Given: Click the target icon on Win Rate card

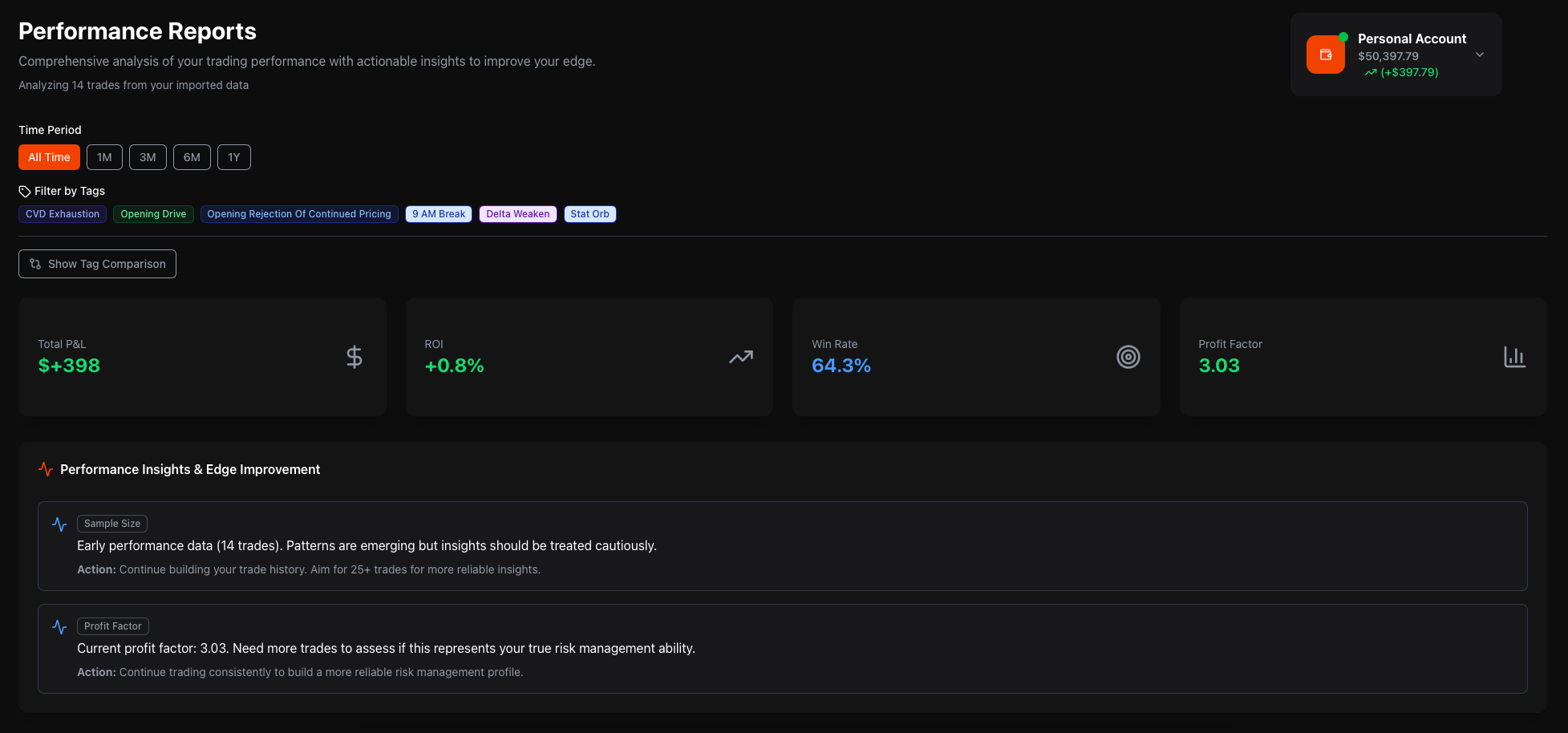Looking at the screenshot, I should [1128, 357].
